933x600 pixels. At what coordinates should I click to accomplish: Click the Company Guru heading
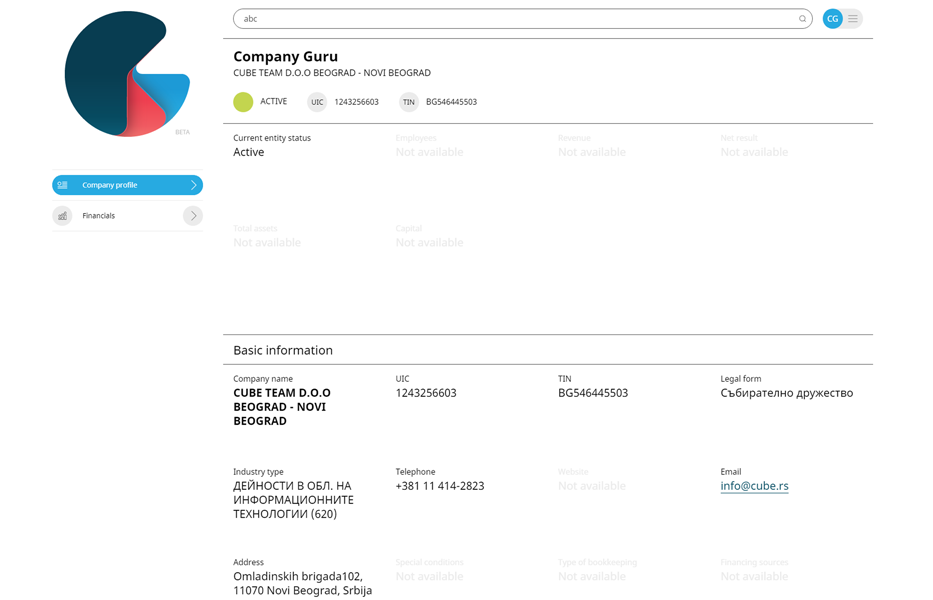click(286, 57)
